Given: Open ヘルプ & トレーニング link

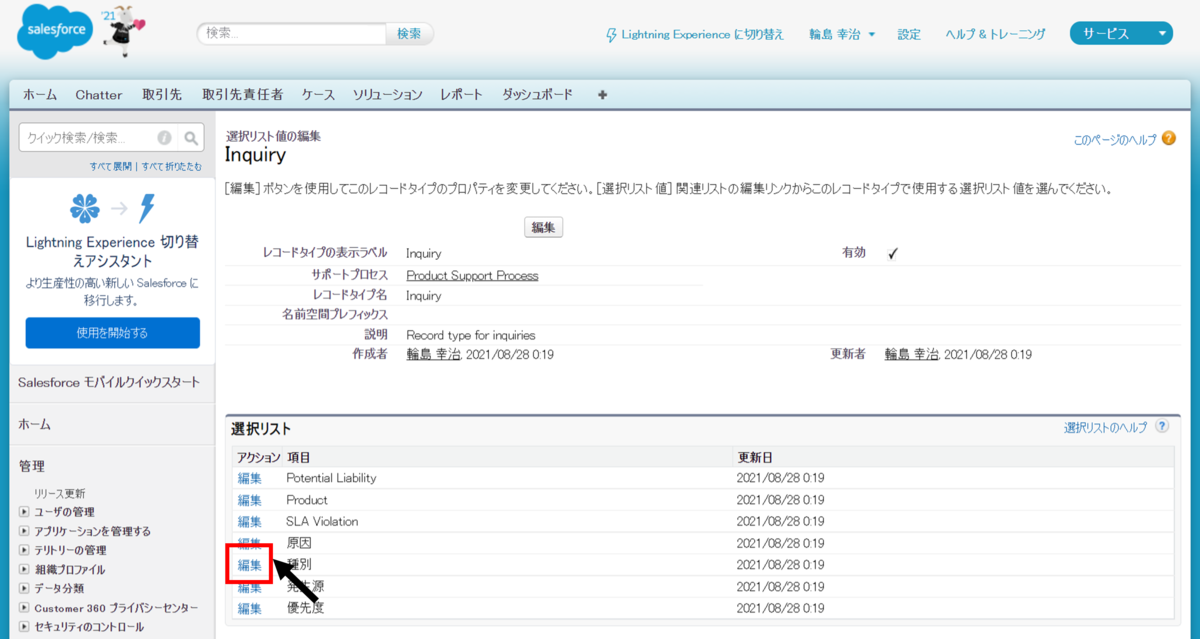Looking at the screenshot, I should point(996,34).
